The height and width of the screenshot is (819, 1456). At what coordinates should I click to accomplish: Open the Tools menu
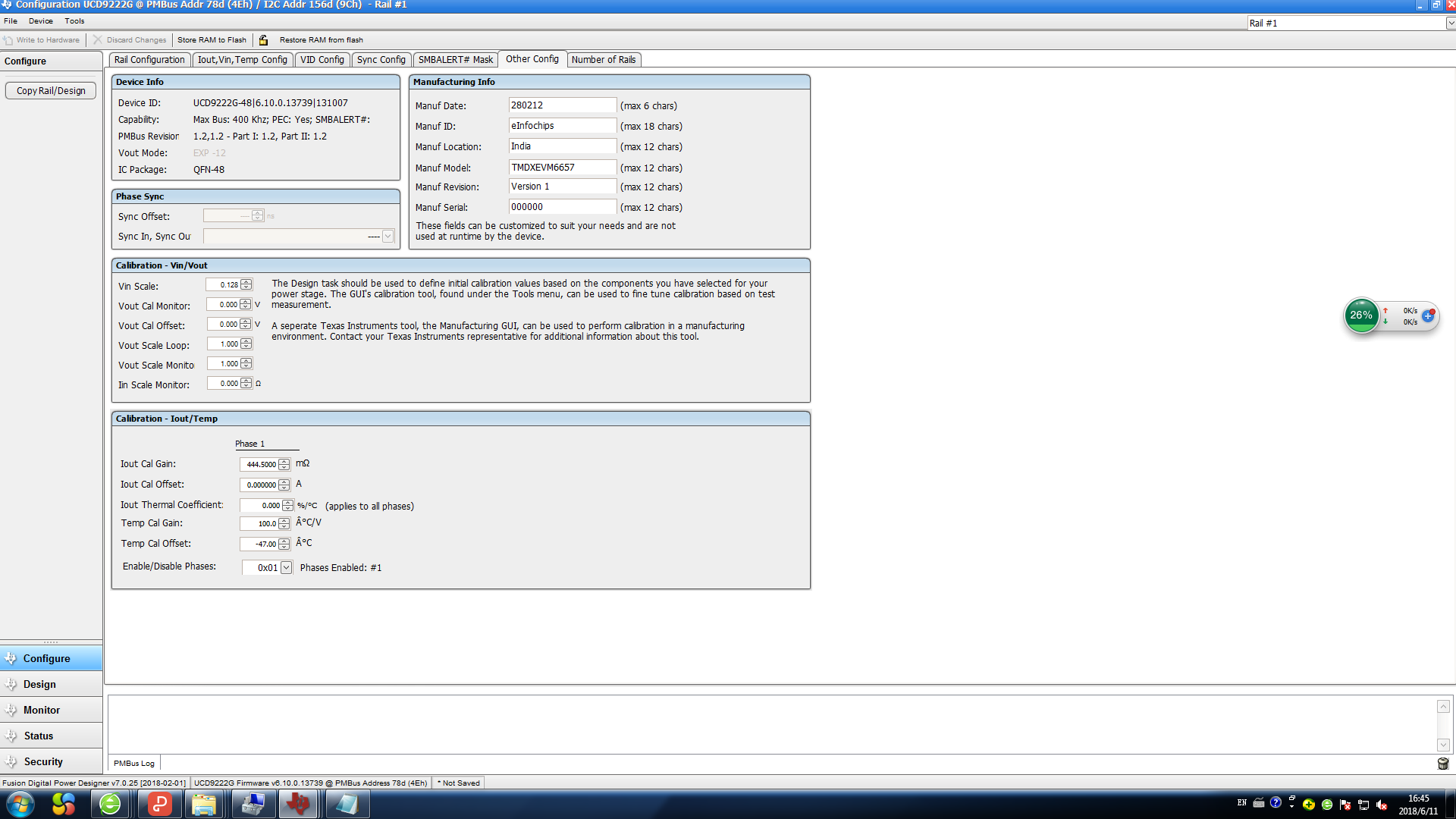click(74, 21)
